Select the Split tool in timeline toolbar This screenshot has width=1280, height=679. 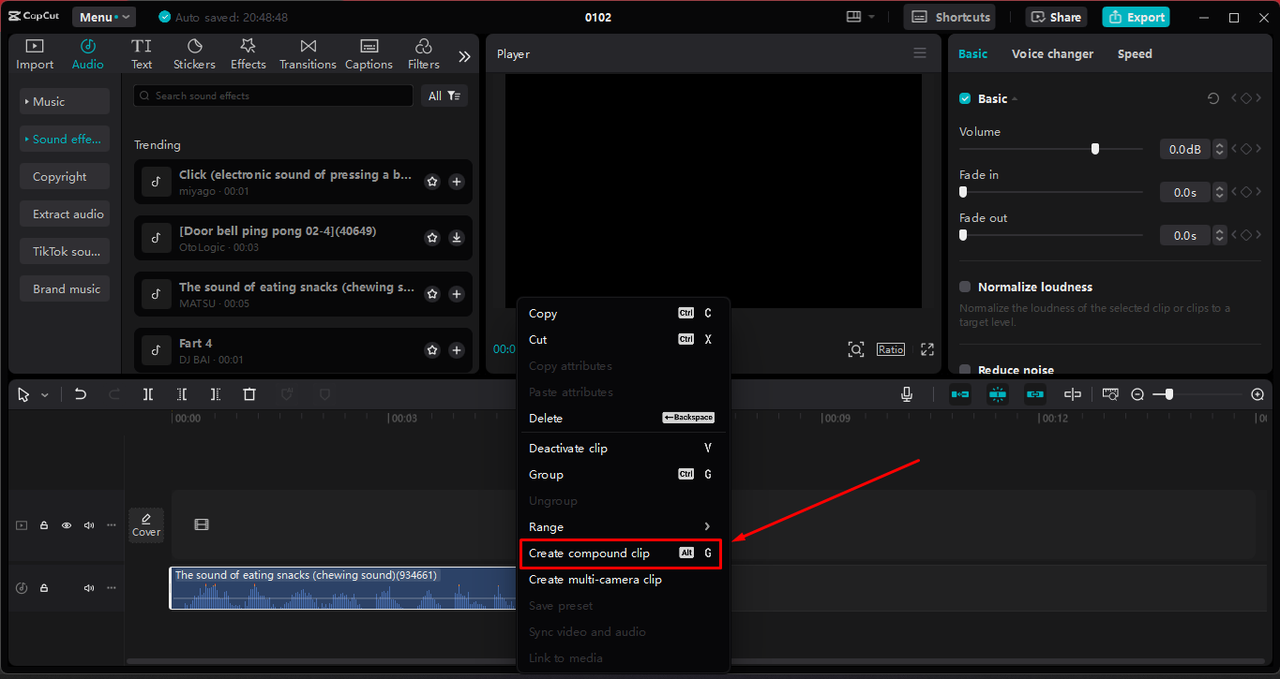coord(148,395)
